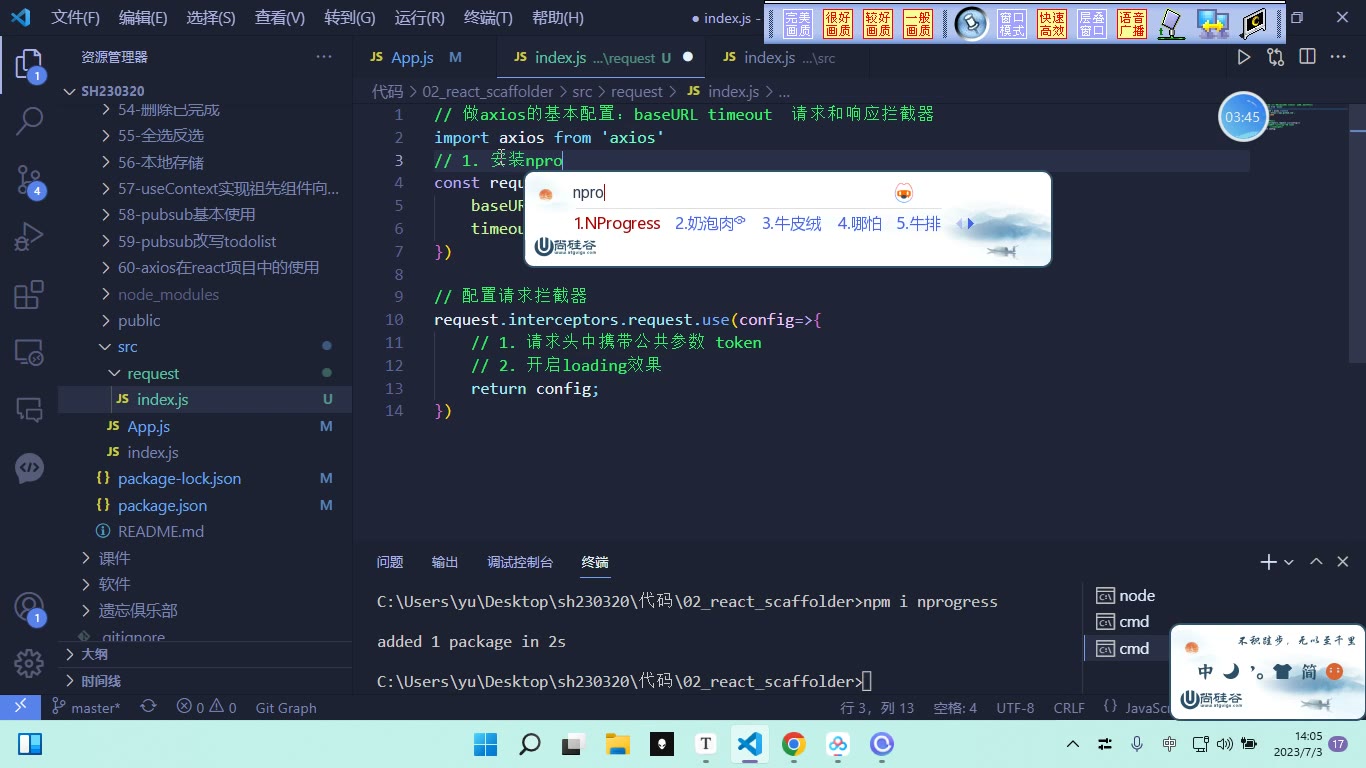Expand 60-axios在react项目中的使用 folder
The height and width of the screenshot is (768, 1366).
click(205, 267)
